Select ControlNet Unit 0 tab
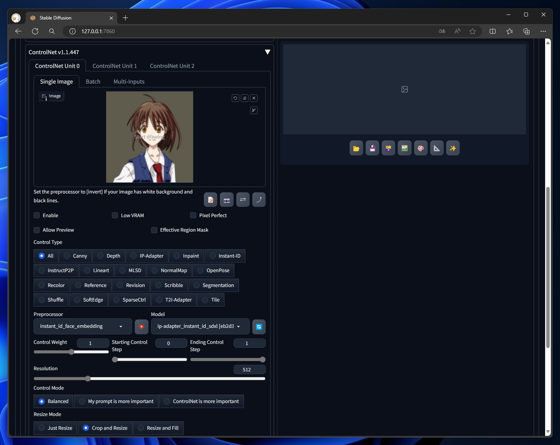This screenshot has height=445, width=560. pos(57,66)
